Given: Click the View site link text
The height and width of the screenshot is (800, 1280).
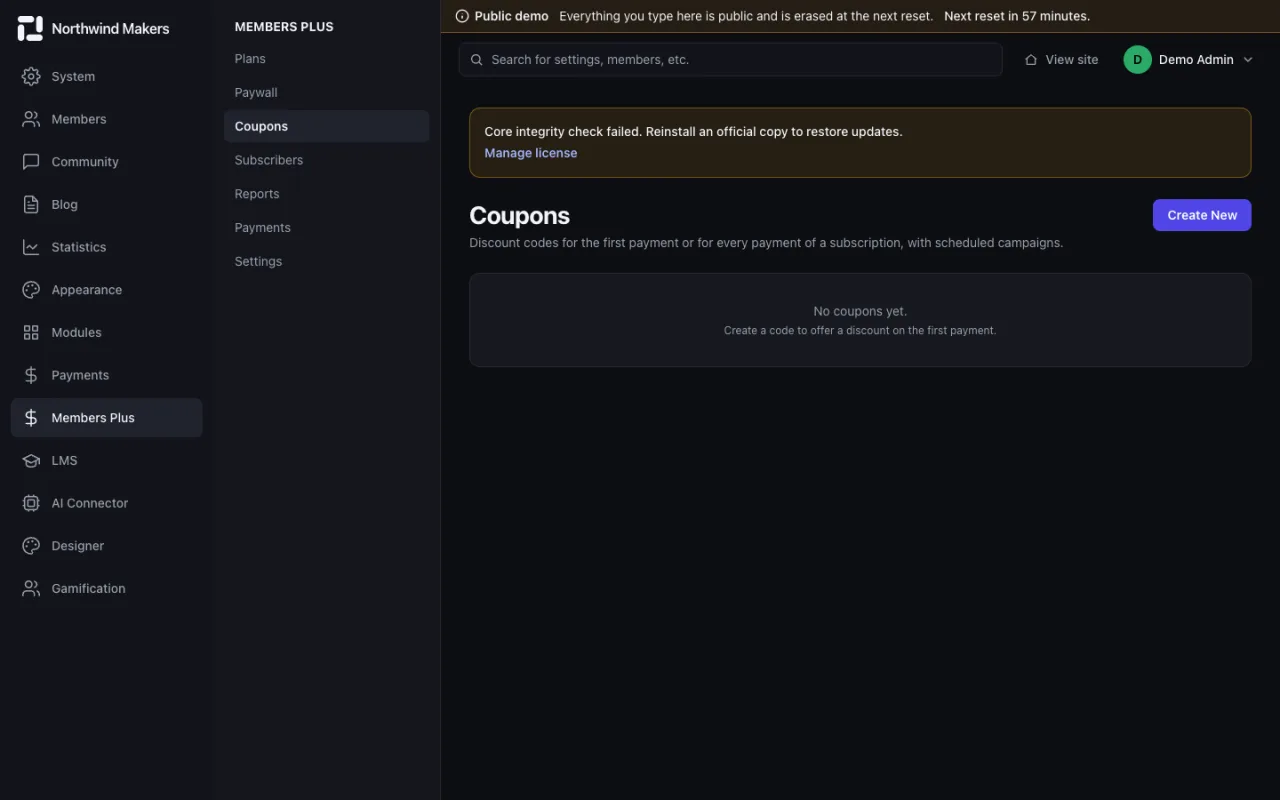Looking at the screenshot, I should tap(1072, 60).
